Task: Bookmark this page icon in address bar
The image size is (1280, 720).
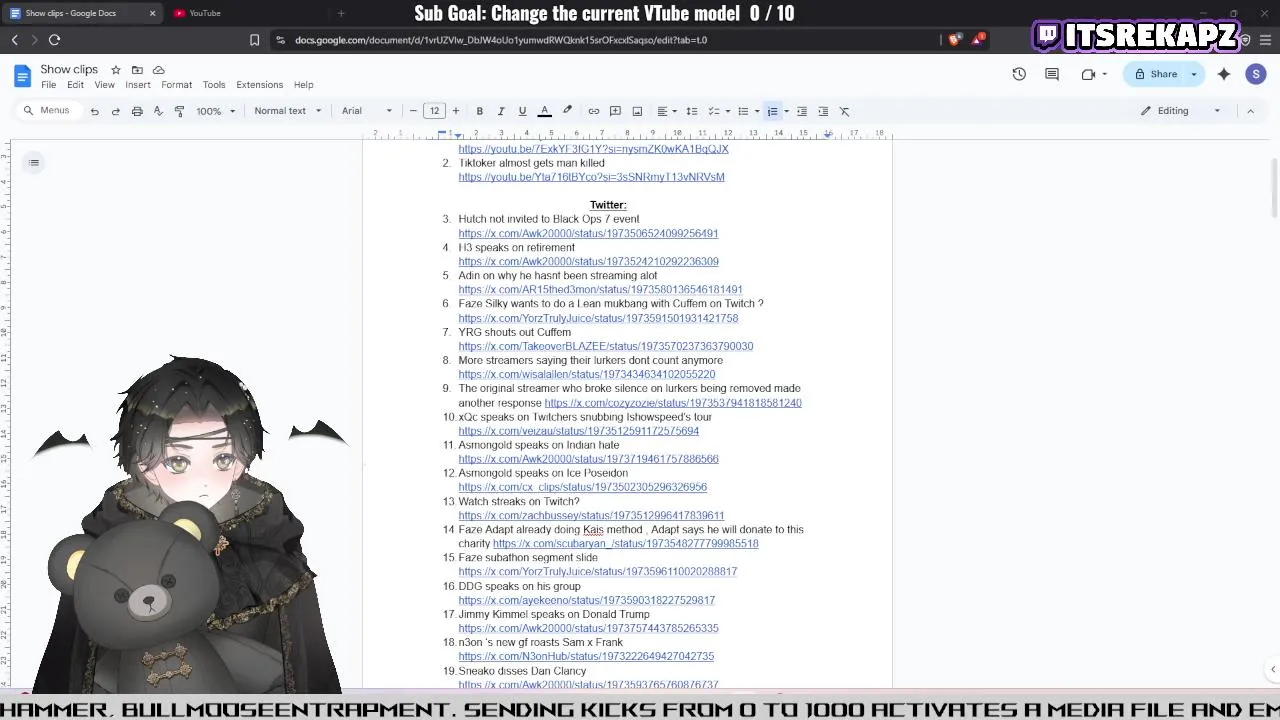Action: (254, 40)
